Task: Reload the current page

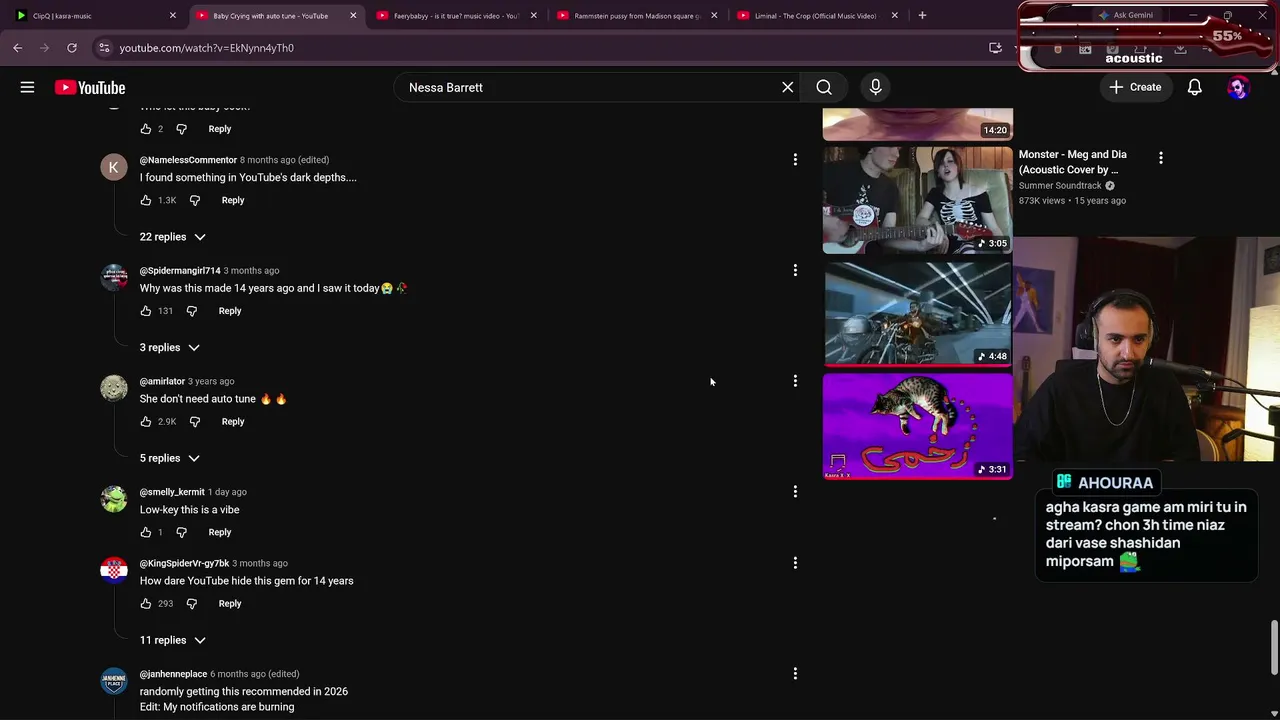Action: point(72,48)
